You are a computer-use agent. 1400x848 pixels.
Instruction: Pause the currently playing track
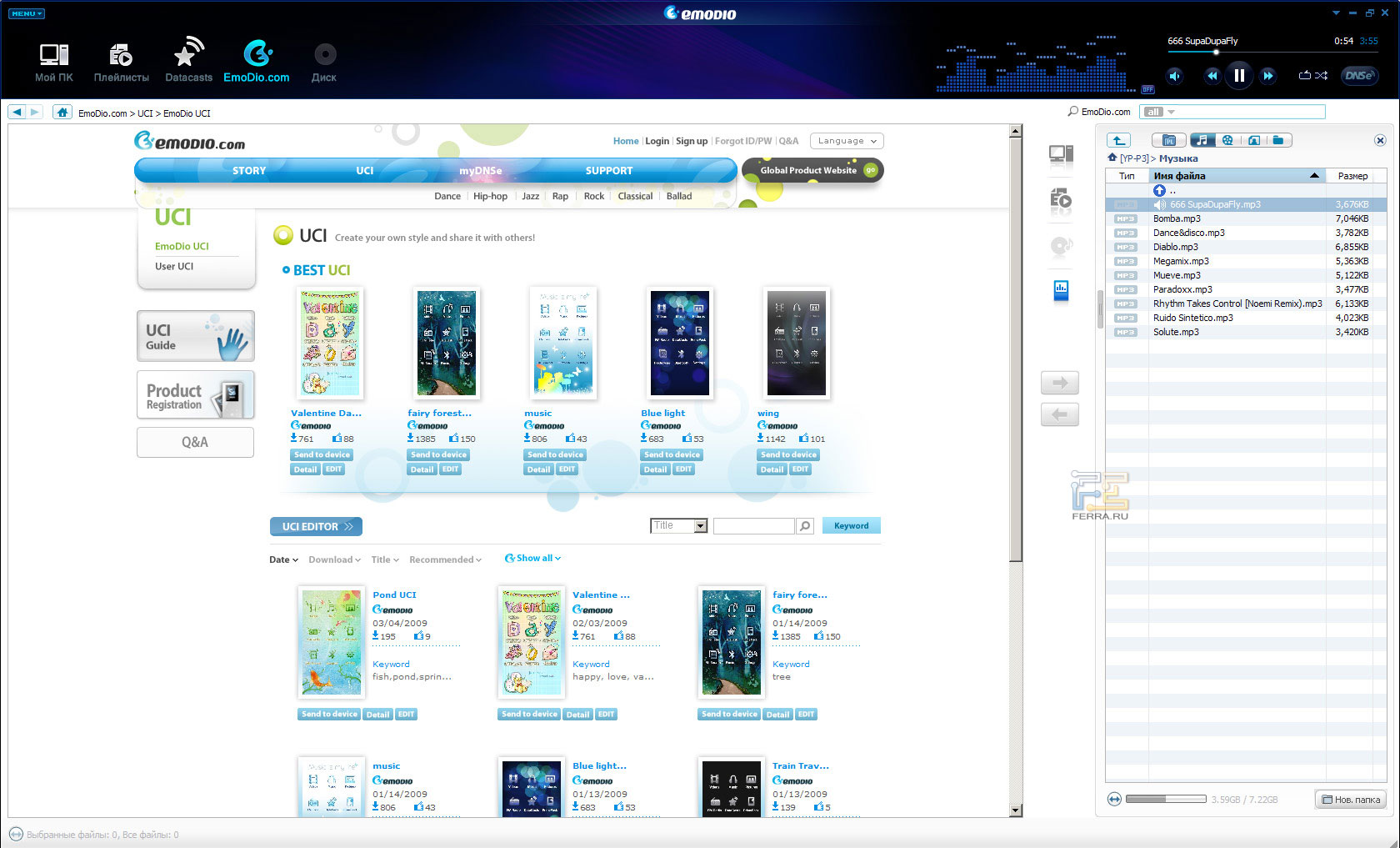[x=1239, y=76]
